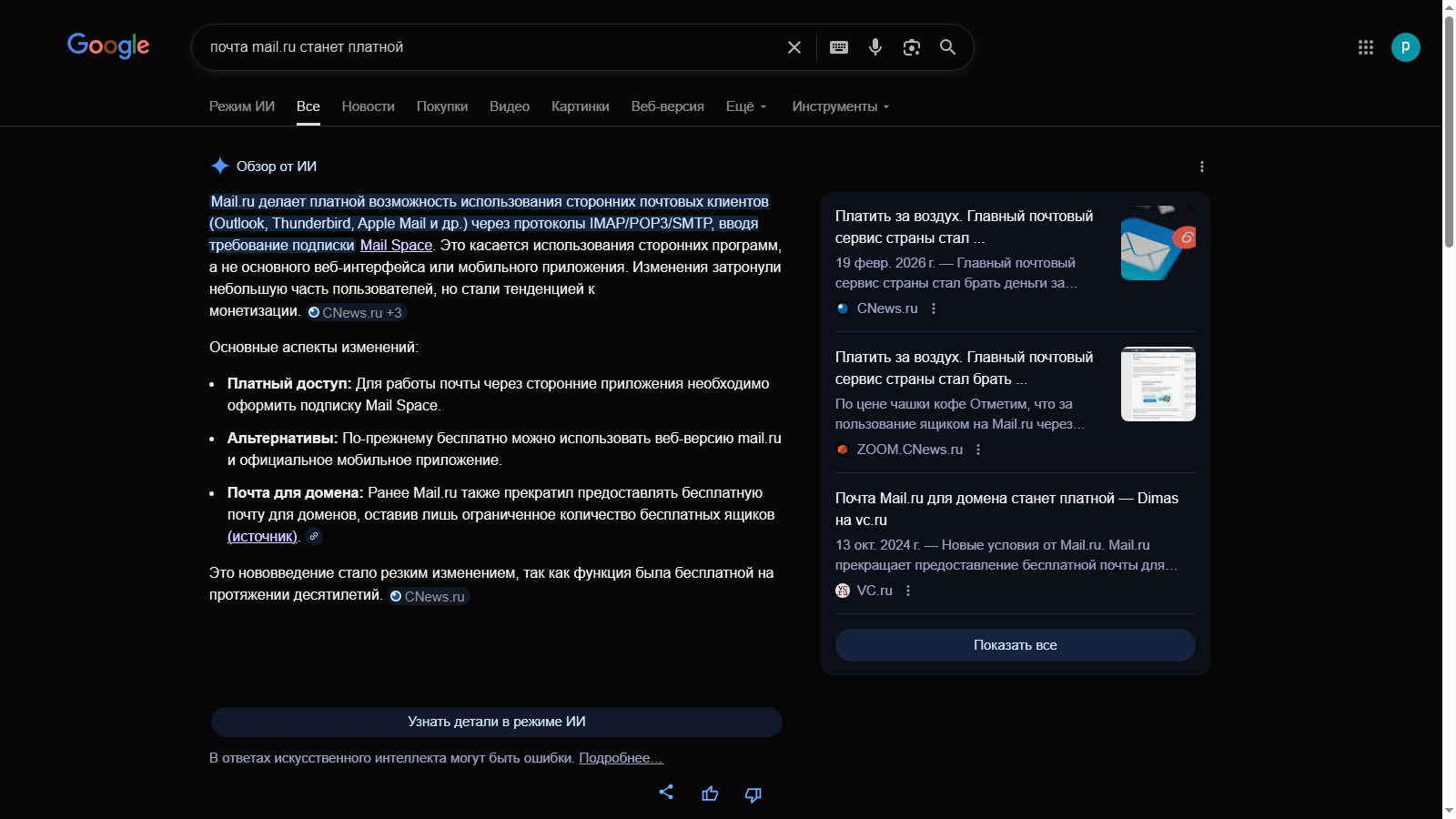The width and height of the screenshot is (1456, 819).
Task: Click the Google logo
Action: pos(108,45)
